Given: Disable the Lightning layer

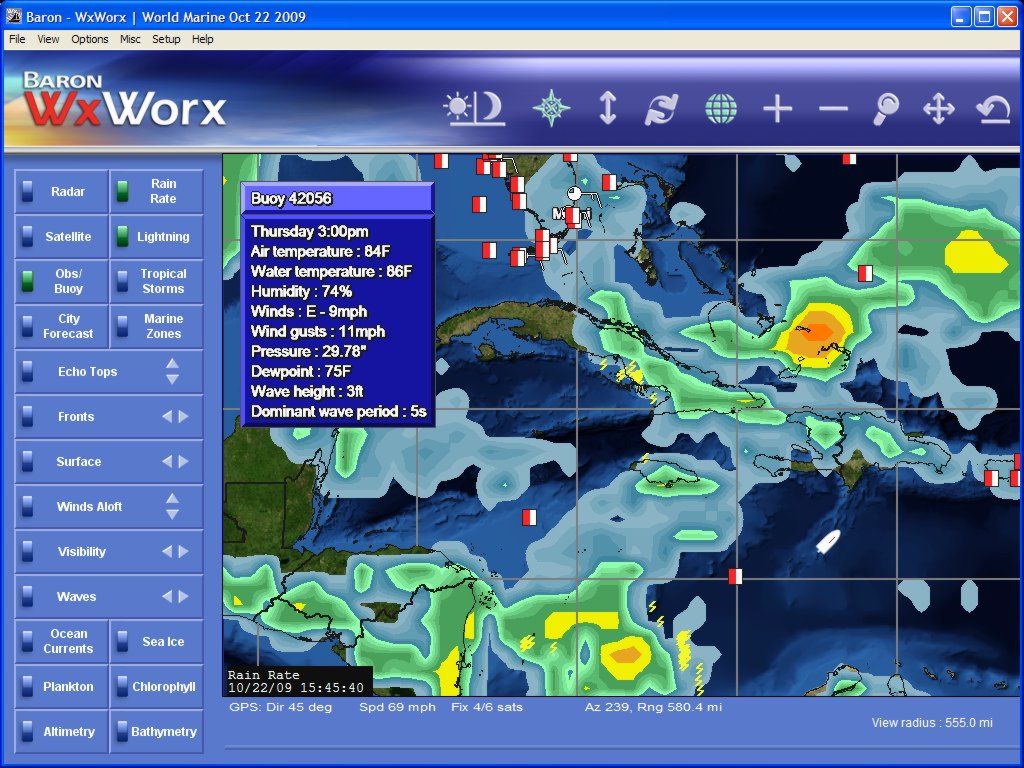Looking at the screenshot, I should 157,236.
